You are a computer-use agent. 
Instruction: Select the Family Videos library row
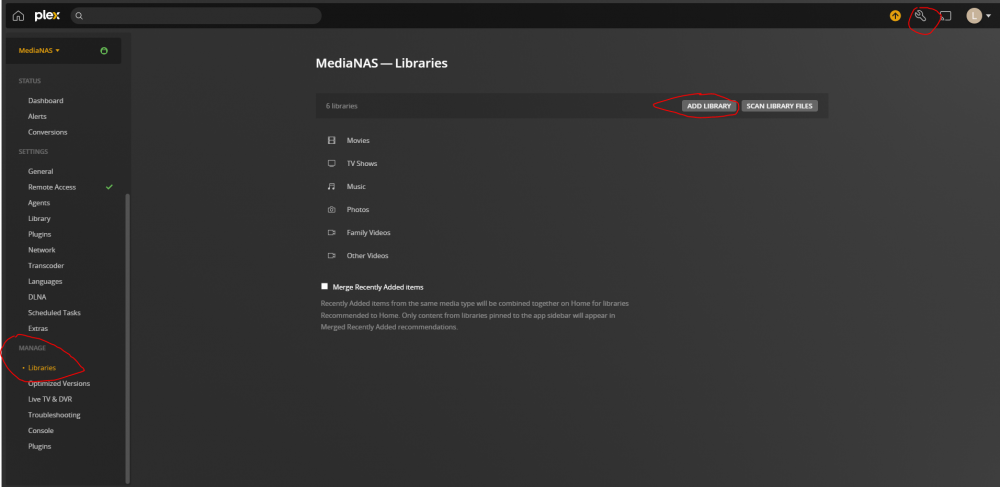coord(572,233)
